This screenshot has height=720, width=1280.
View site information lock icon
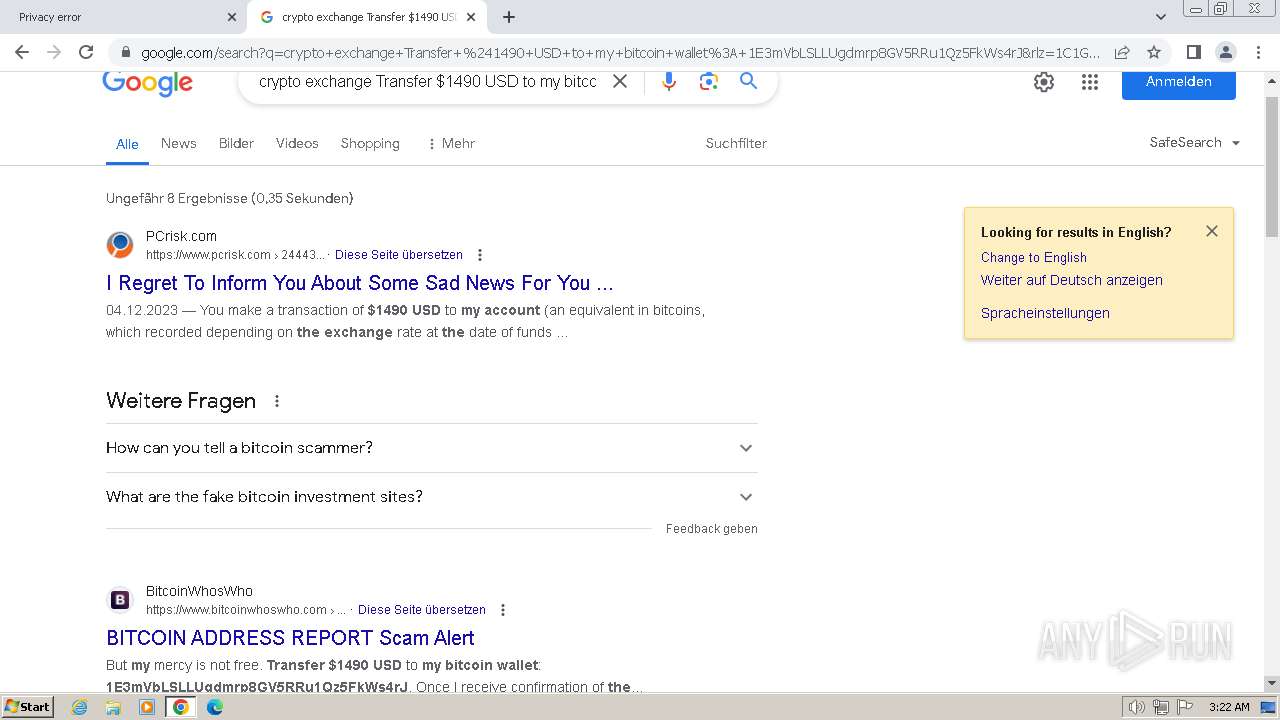[x=125, y=52]
